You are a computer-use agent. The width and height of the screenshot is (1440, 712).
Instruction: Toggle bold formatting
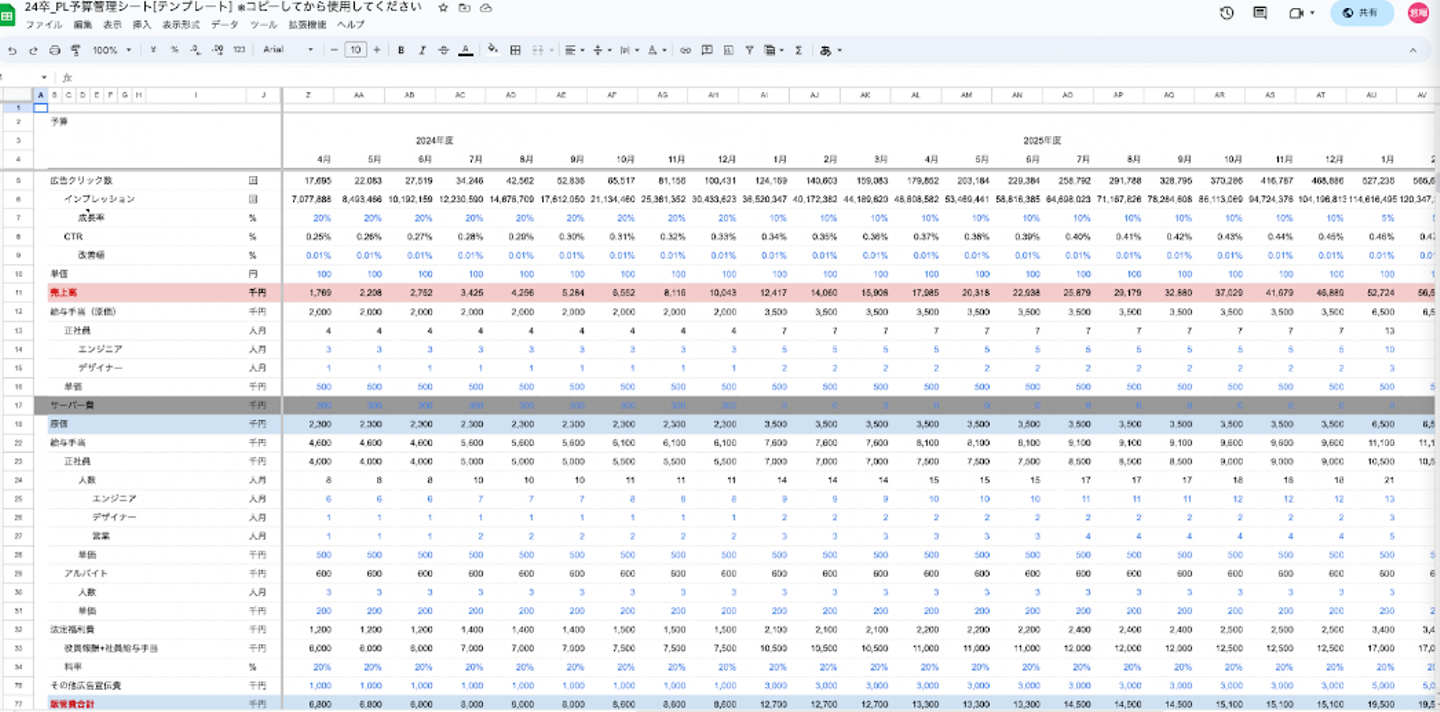401,50
